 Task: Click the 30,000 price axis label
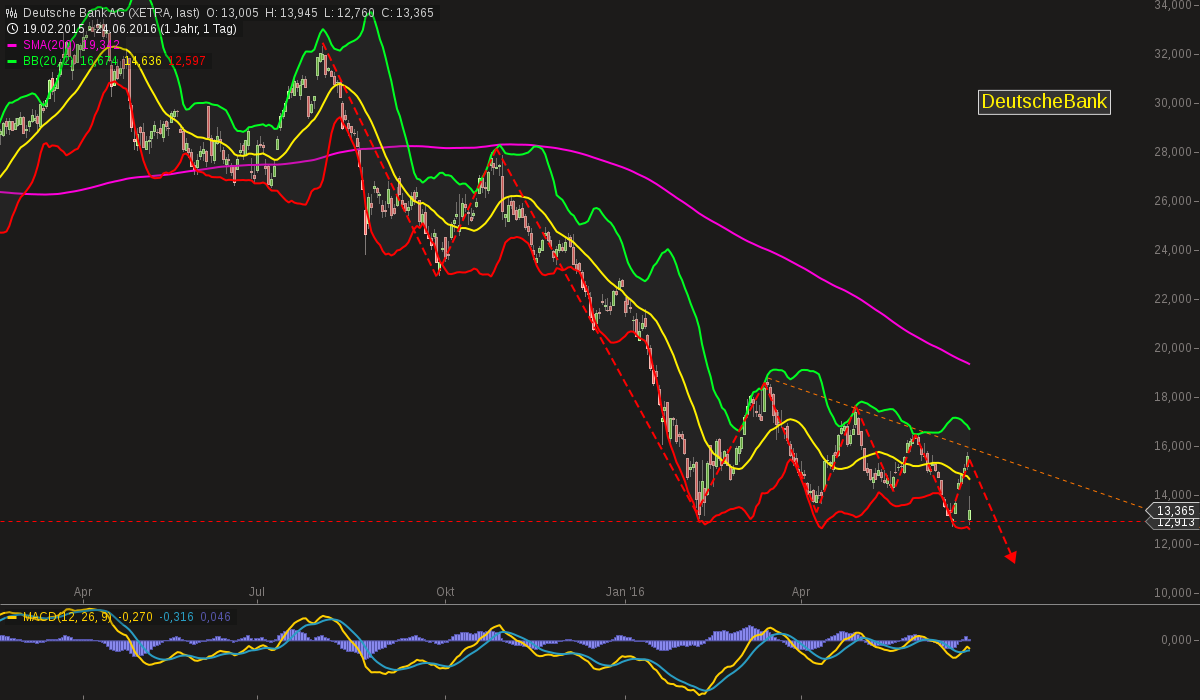point(1173,102)
